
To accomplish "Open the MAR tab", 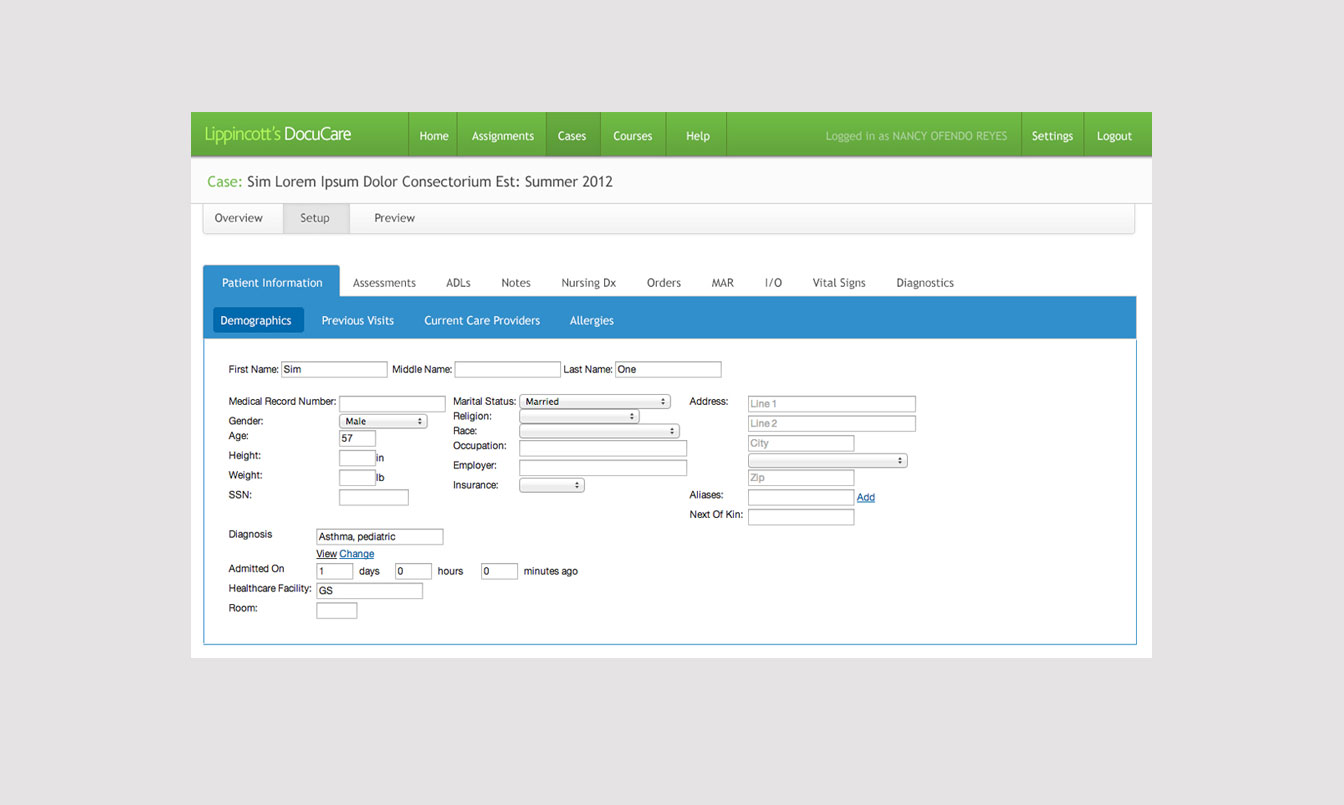I will 722,282.
